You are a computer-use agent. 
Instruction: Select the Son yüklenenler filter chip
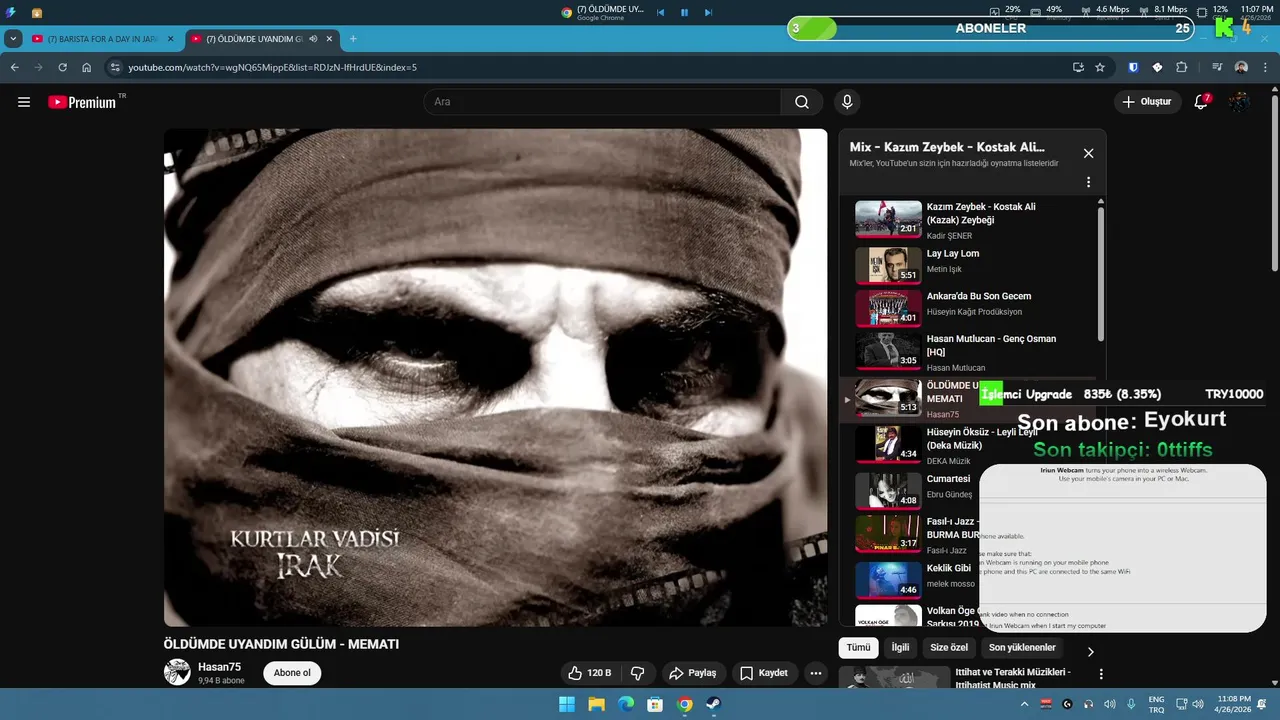click(1022, 647)
